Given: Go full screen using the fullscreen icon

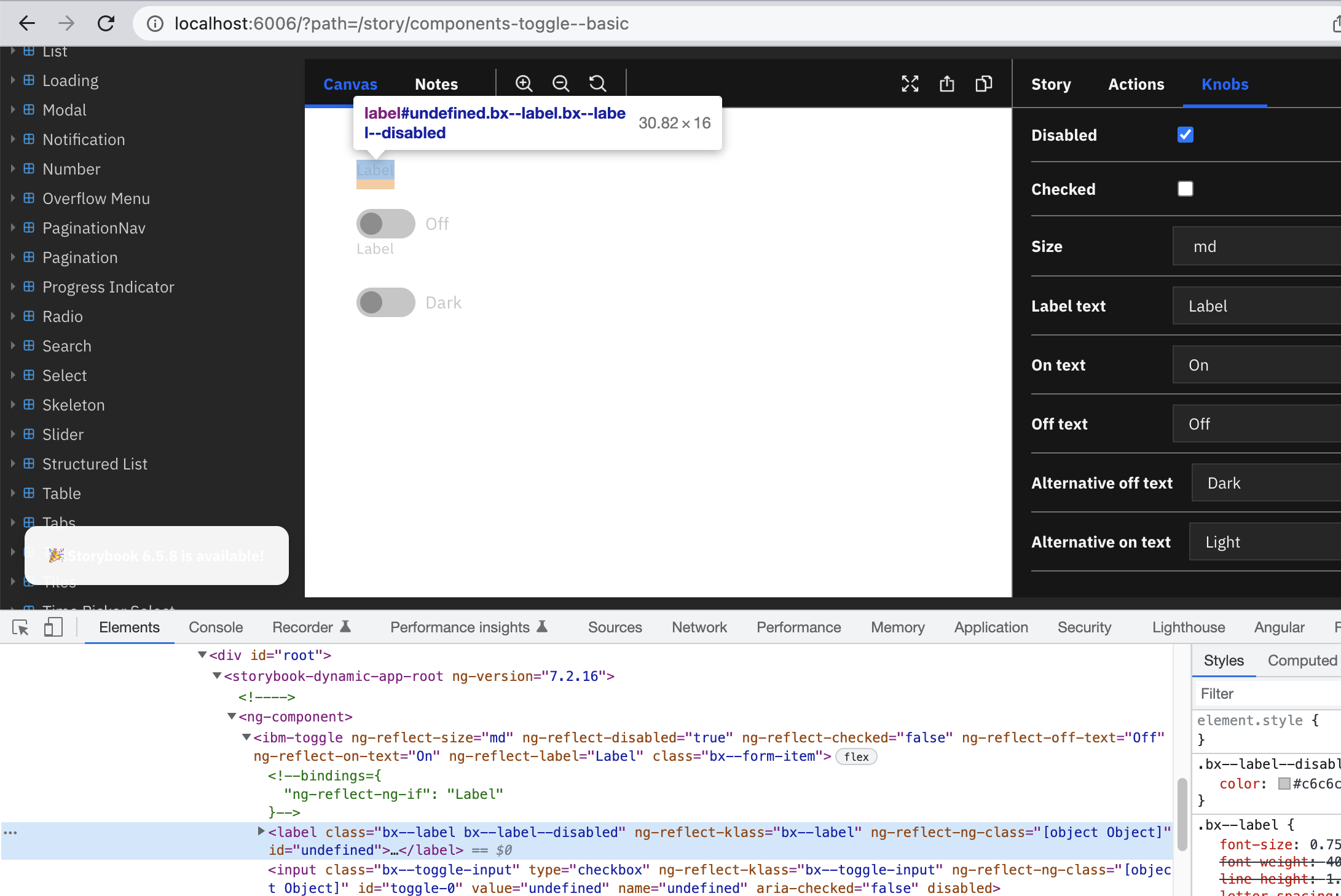Looking at the screenshot, I should click(x=910, y=84).
